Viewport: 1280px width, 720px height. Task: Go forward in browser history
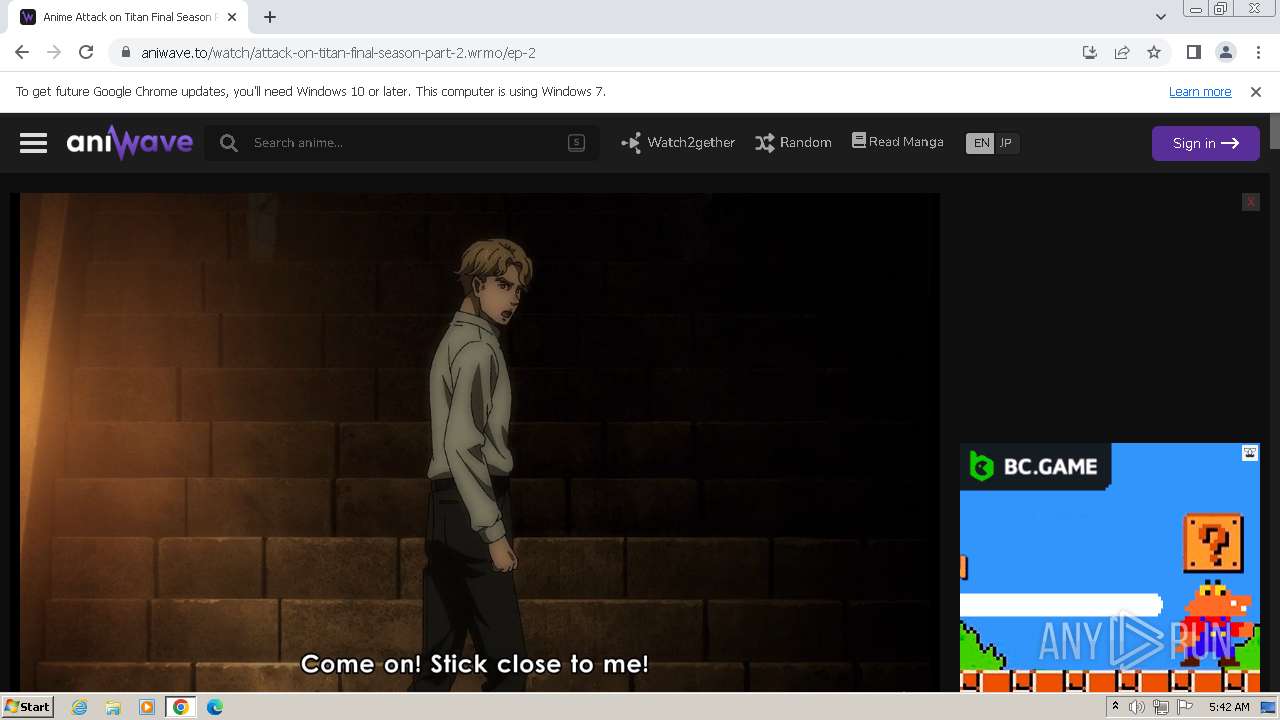point(54,52)
